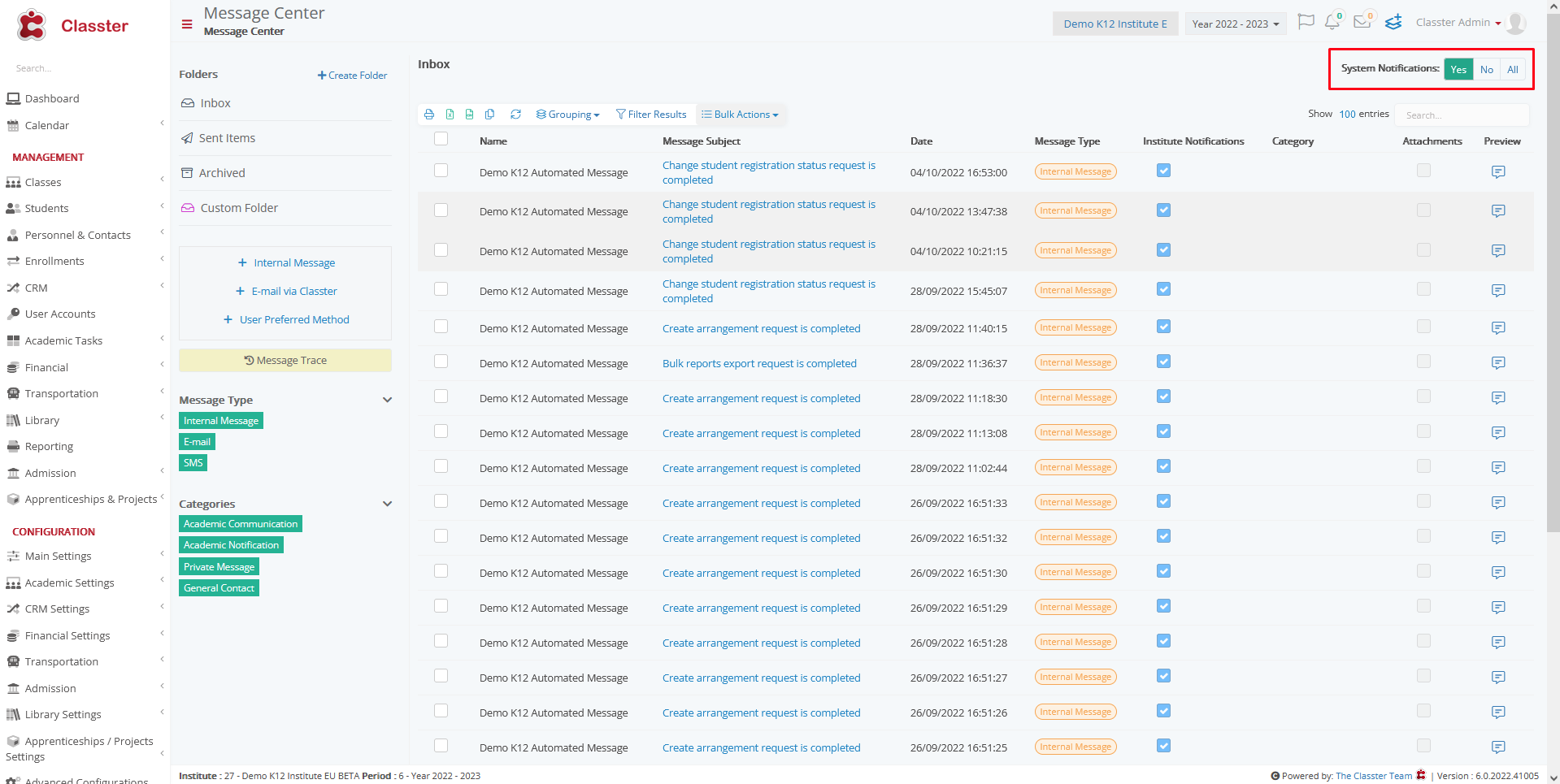The width and height of the screenshot is (1560, 784).
Task: Click the inbox table Search field
Action: coord(1462,115)
